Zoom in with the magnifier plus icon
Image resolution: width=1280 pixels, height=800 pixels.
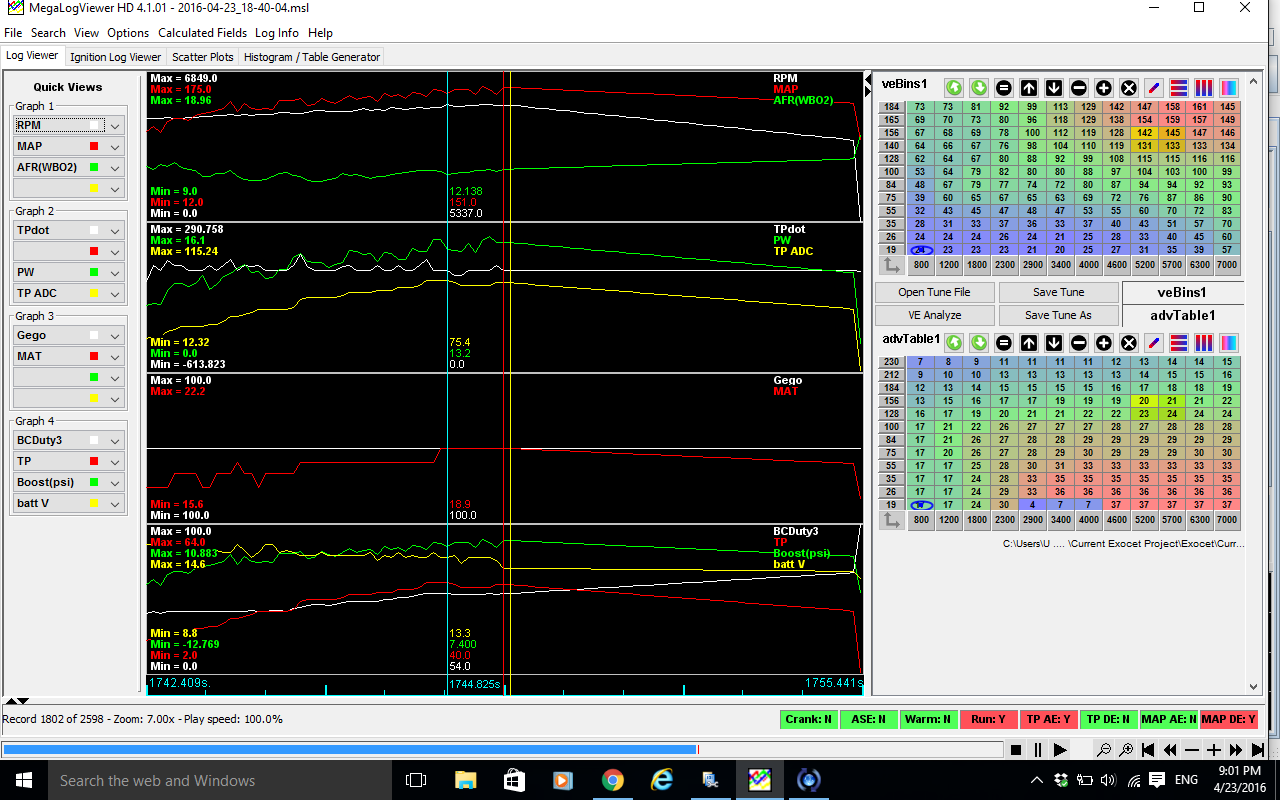[x=1126, y=750]
